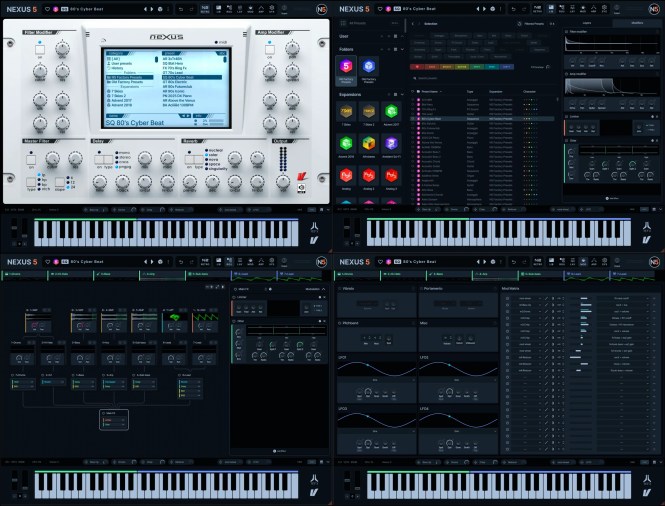Switch to N2 Retro view in library window
Image resolution: width=665 pixels, height=506 pixels.
[x=537, y=9]
